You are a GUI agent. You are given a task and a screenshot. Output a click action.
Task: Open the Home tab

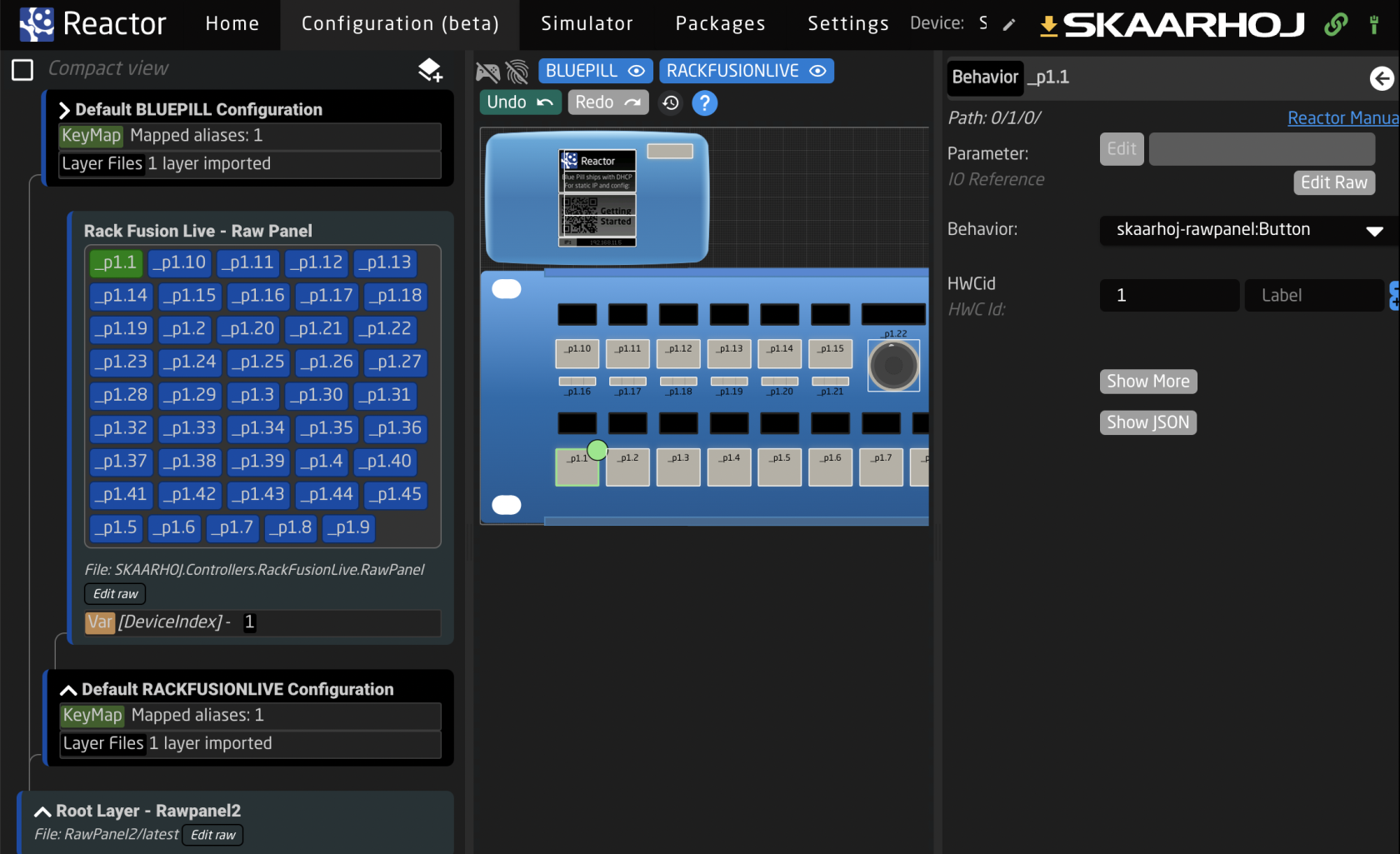click(x=232, y=24)
